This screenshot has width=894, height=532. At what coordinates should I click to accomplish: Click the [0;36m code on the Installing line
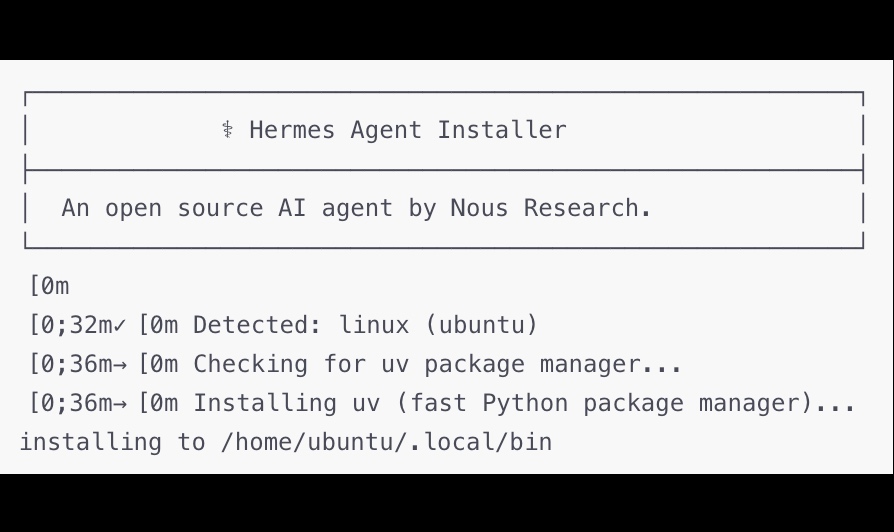(71, 403)
